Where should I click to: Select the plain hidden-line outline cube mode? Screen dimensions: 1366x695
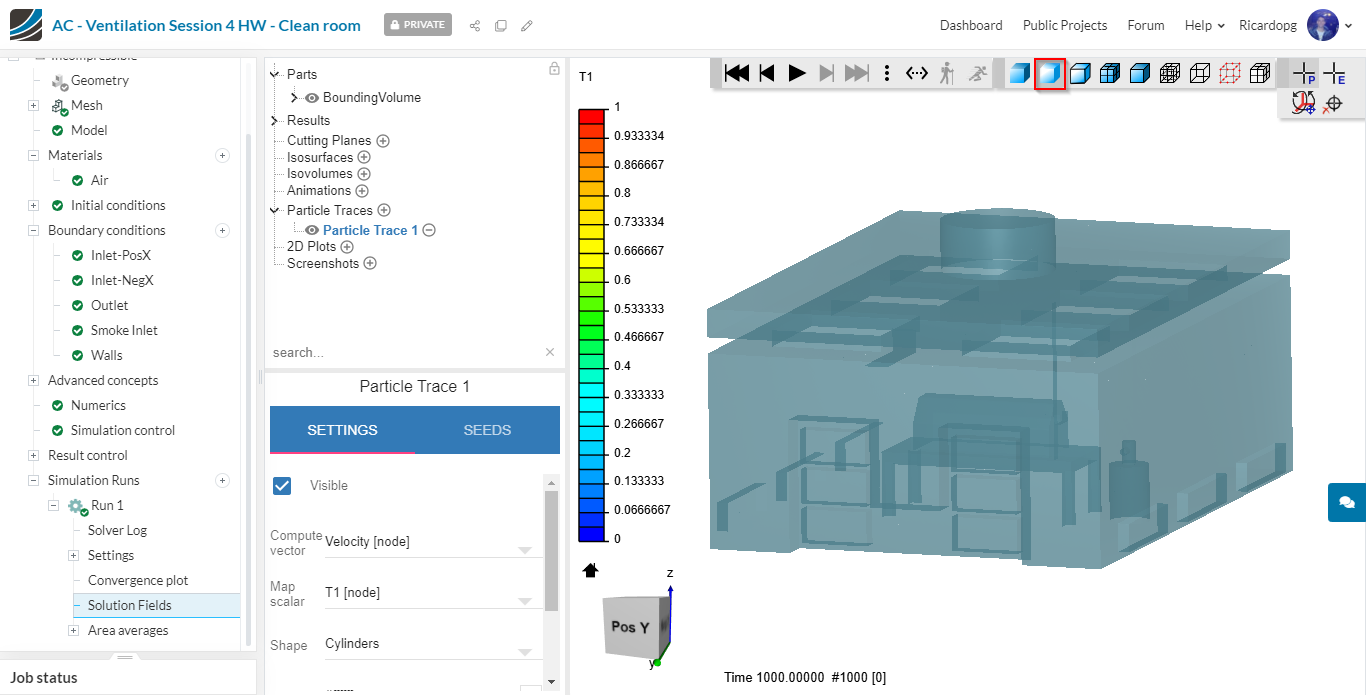tap(1199, 73)
